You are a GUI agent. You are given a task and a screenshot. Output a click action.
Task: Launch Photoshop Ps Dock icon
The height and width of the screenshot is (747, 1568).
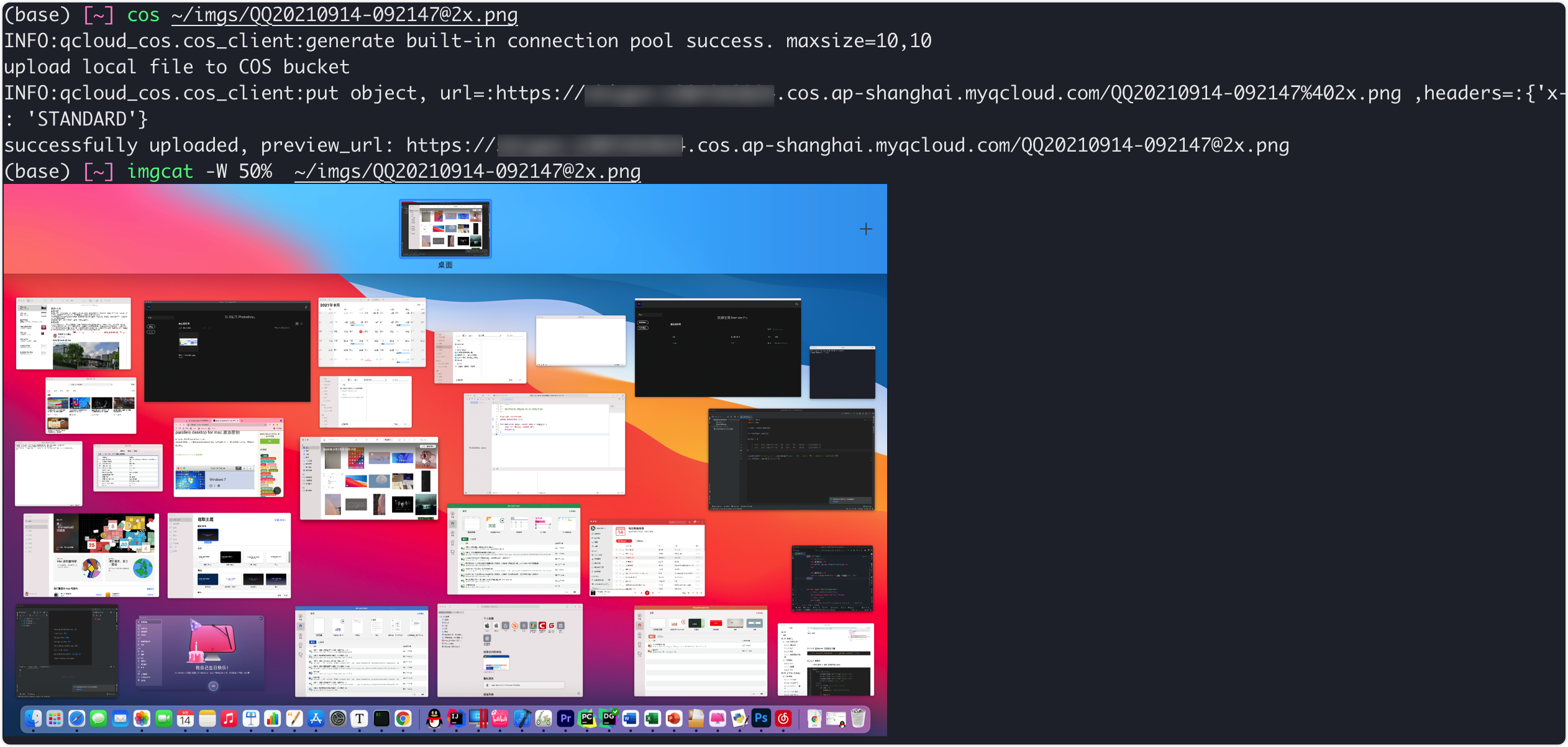click(761, 719)
